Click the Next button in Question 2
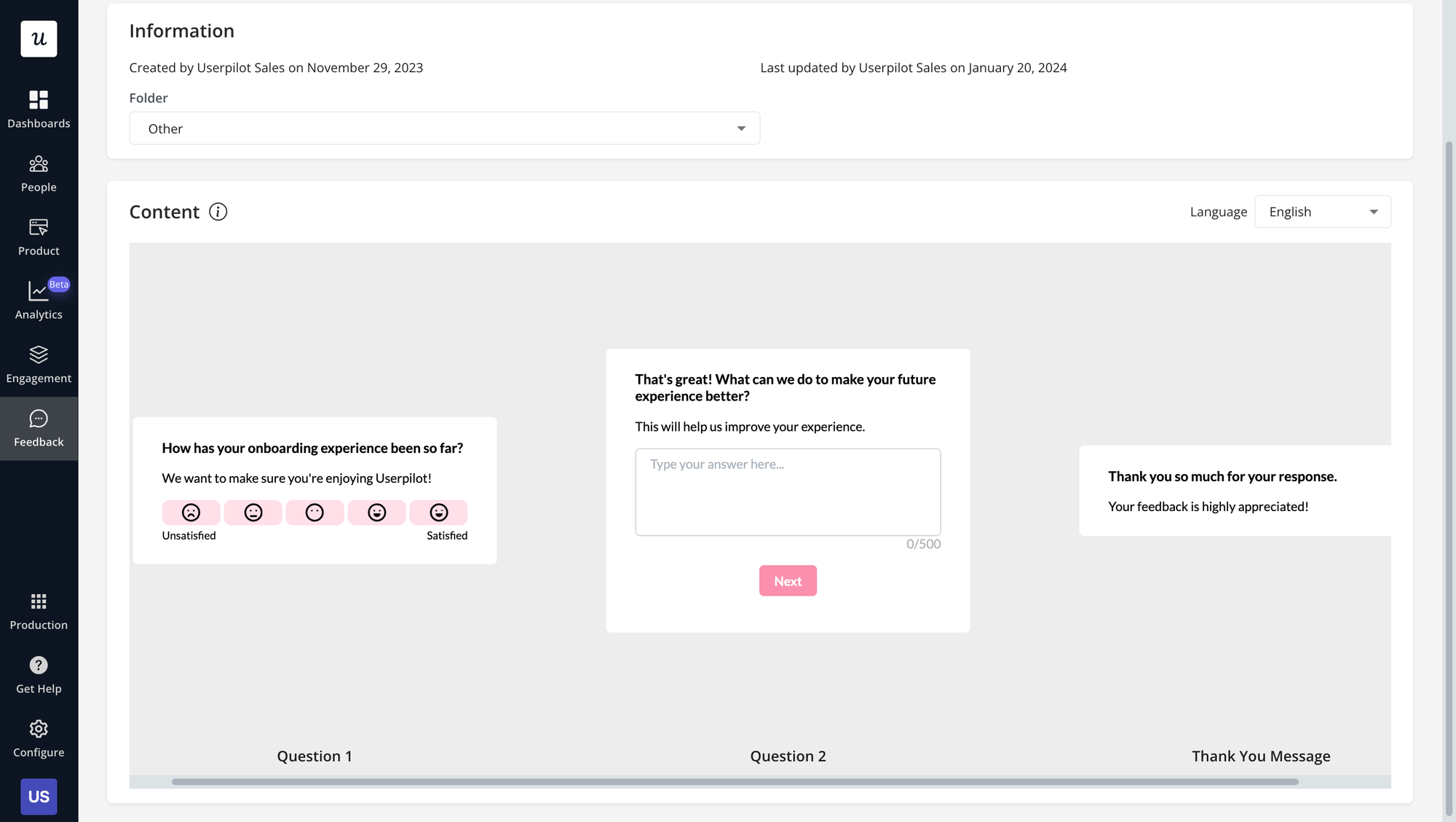This screenshot has height=822, width=1456. coord(788,580)
